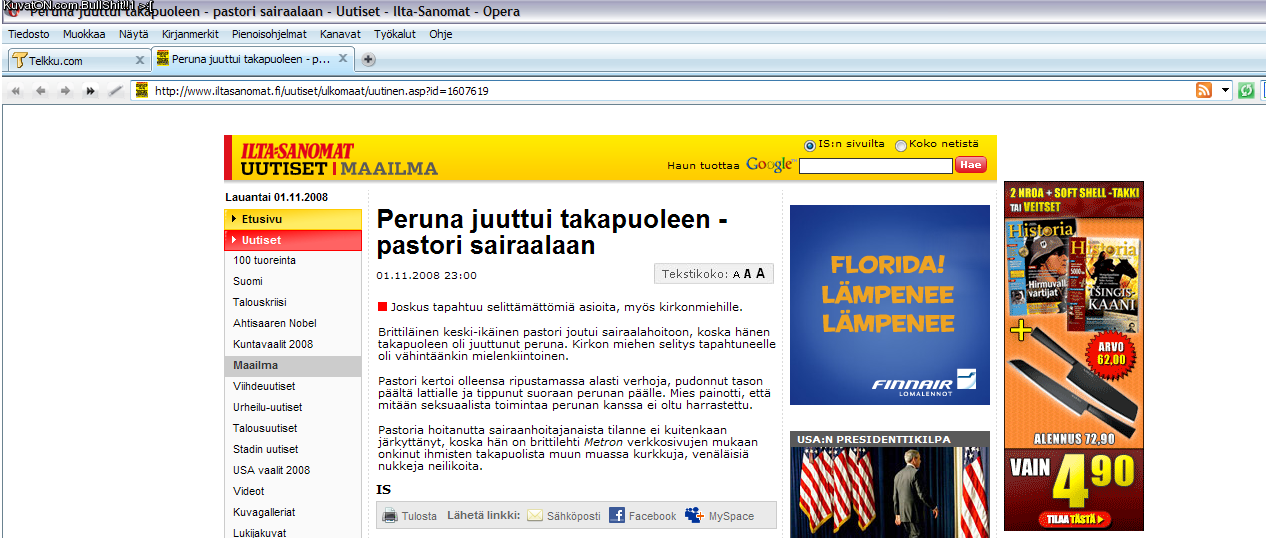Set smallest text size A
The image size is (1266, 538).
point(736,275)
